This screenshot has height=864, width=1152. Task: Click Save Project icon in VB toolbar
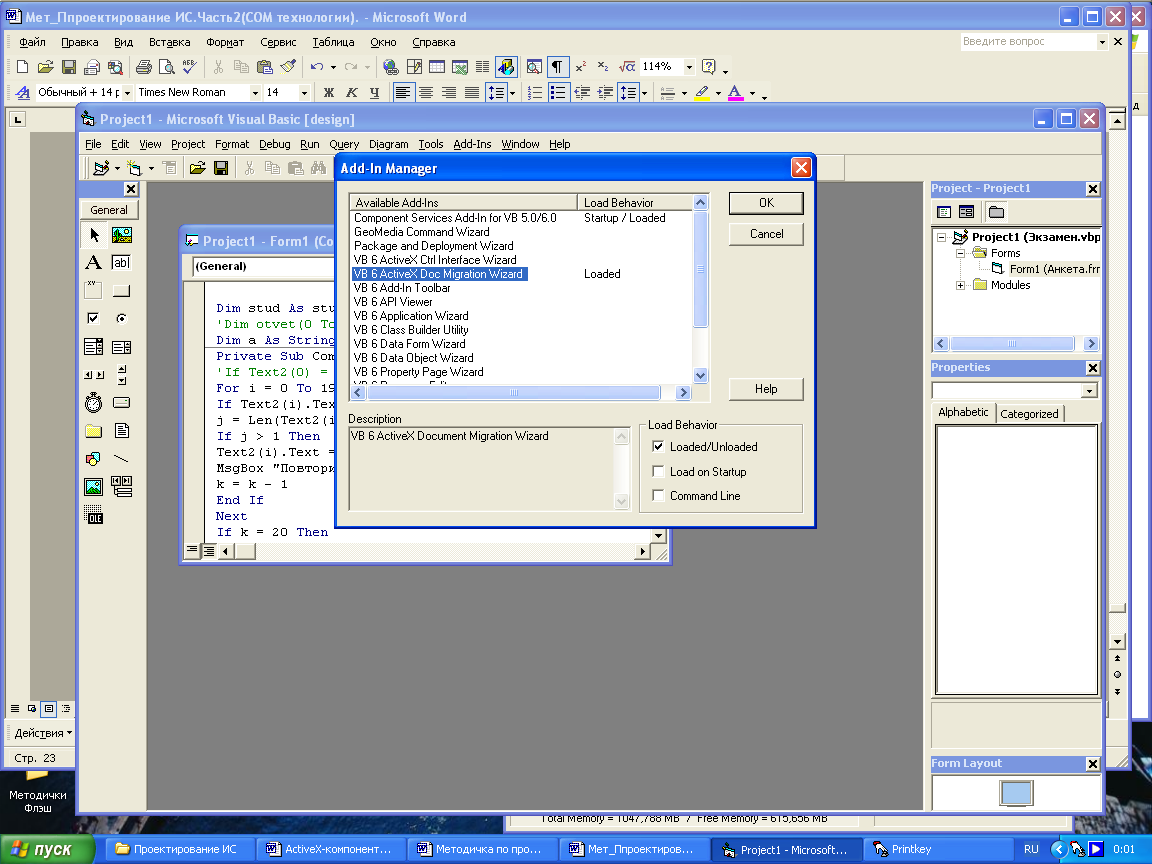coord(220,168)
